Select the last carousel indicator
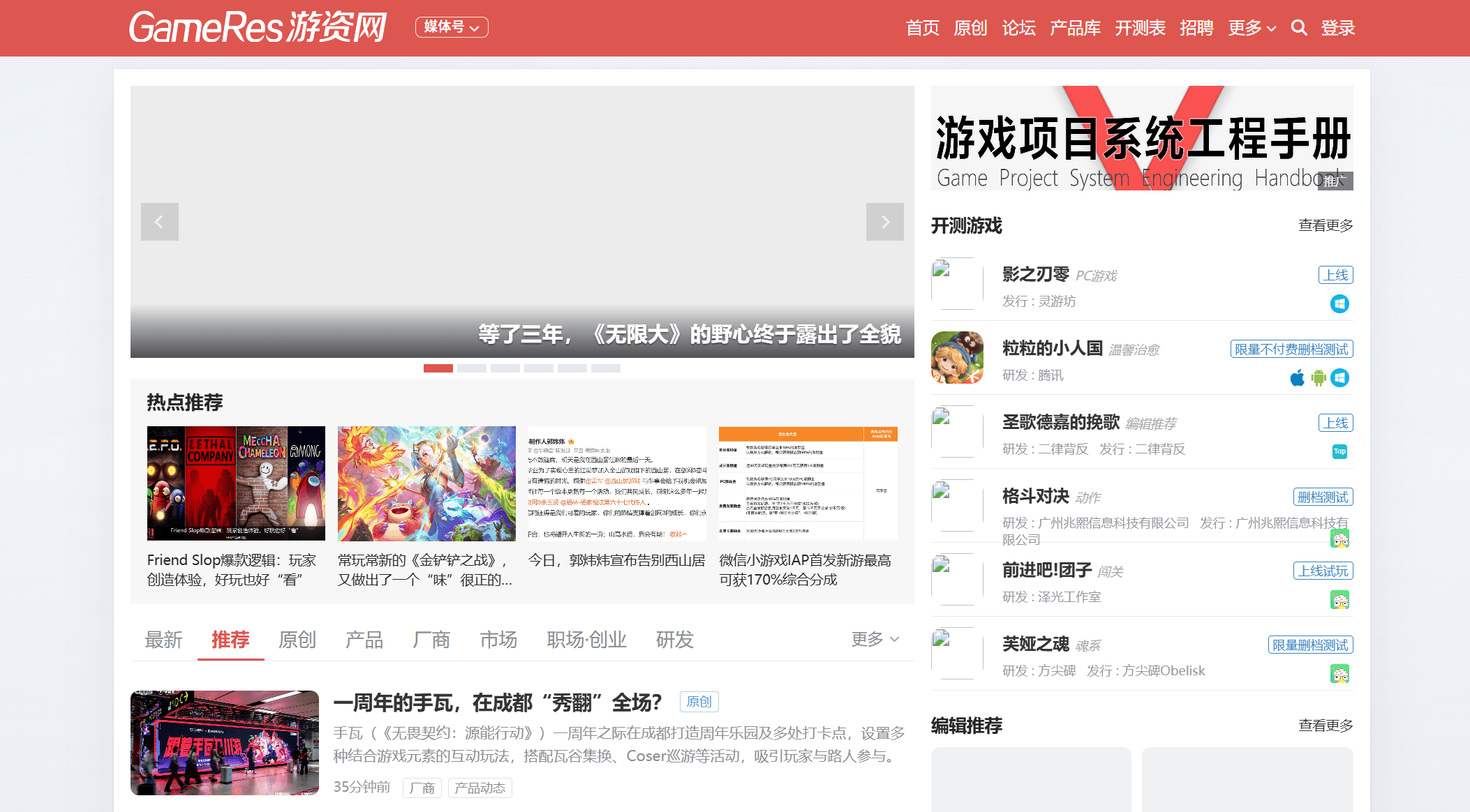 pyautogui.click(x=606, y=368)
